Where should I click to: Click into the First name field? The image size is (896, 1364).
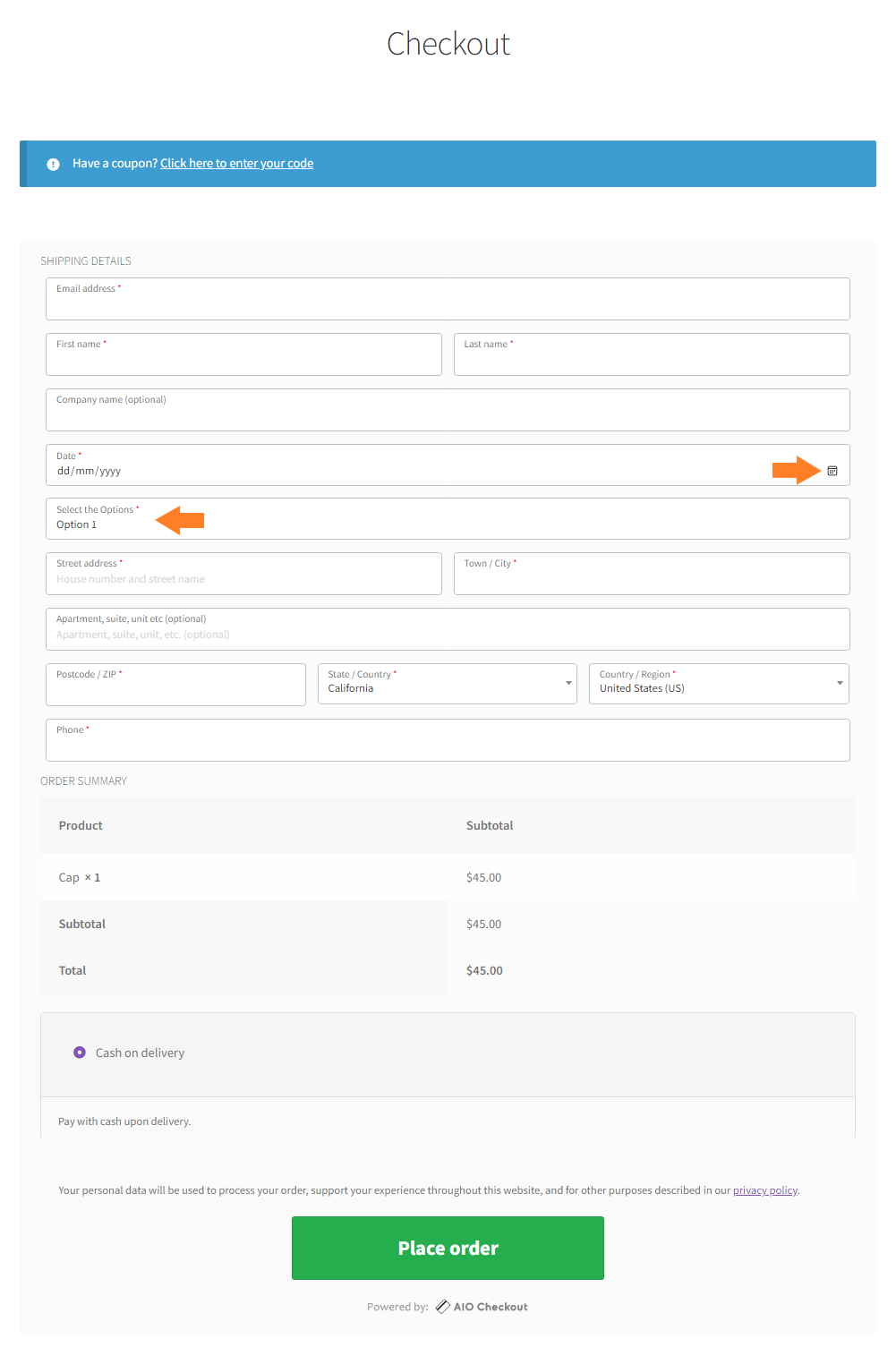point(243,354)
